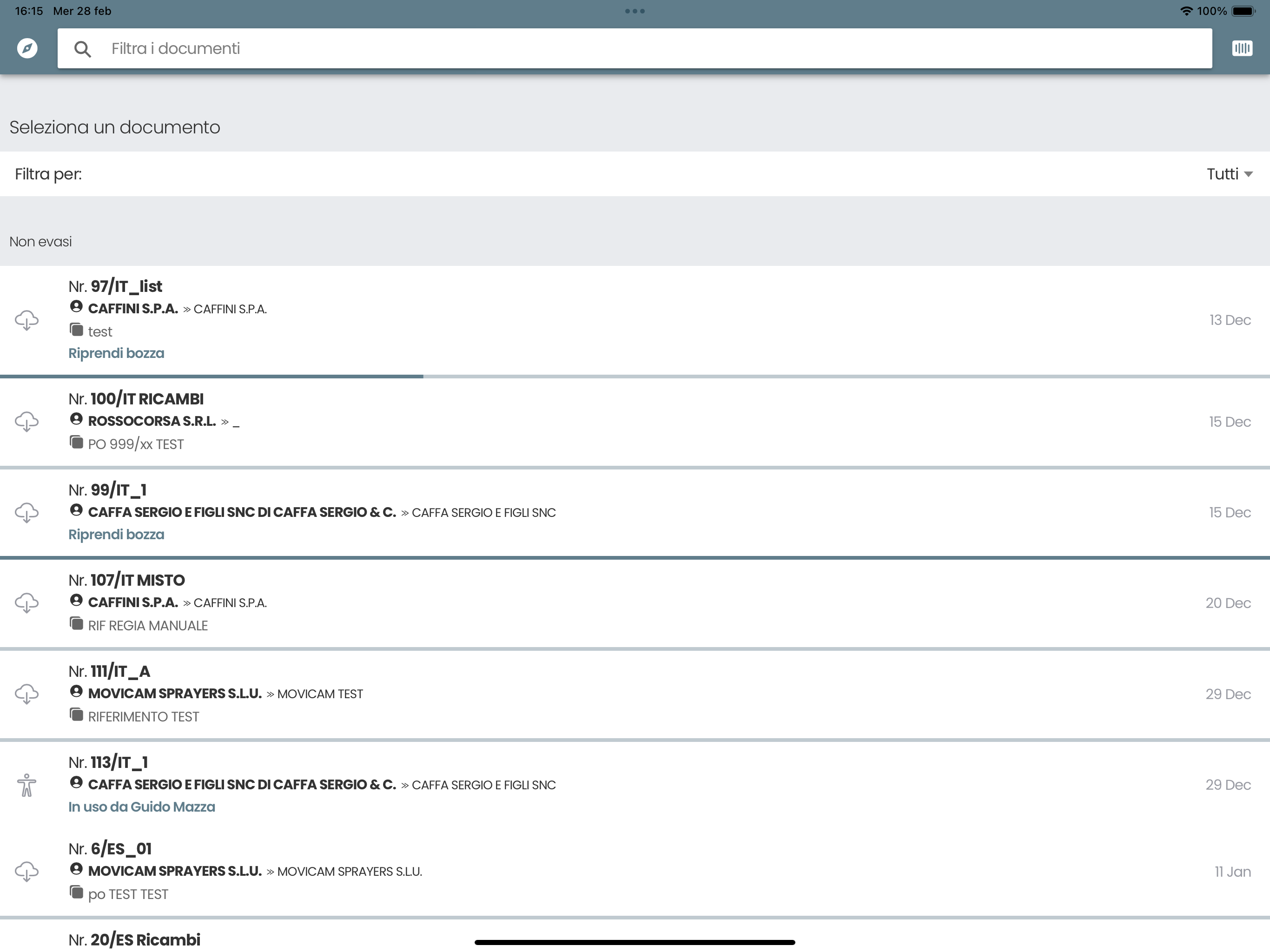Download document 111/IT_A via cloud icon

26,694
